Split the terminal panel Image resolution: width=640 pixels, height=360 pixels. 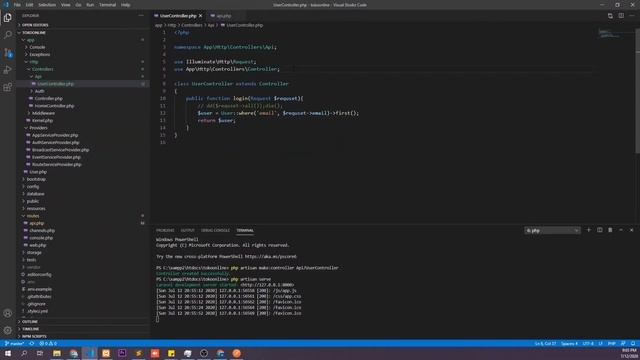point(600,230)
